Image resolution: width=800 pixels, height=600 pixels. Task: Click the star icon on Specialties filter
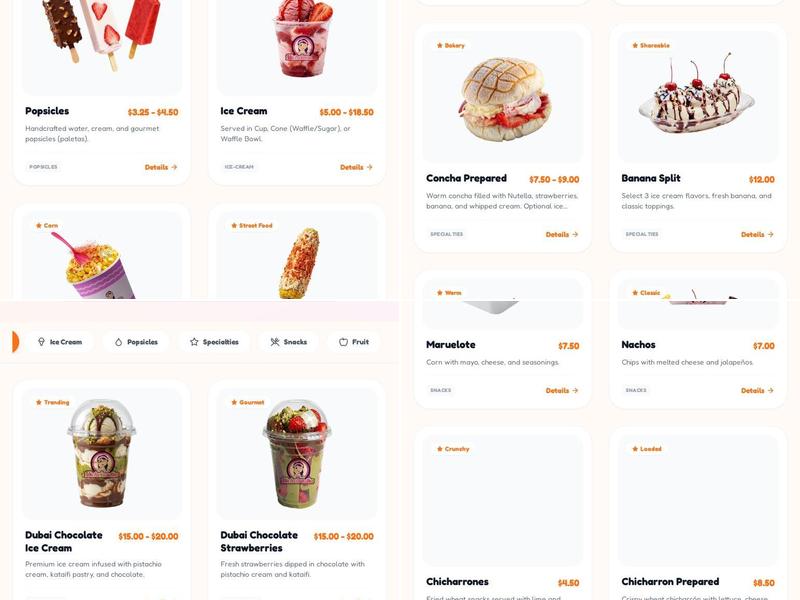(x=194, y=342)
